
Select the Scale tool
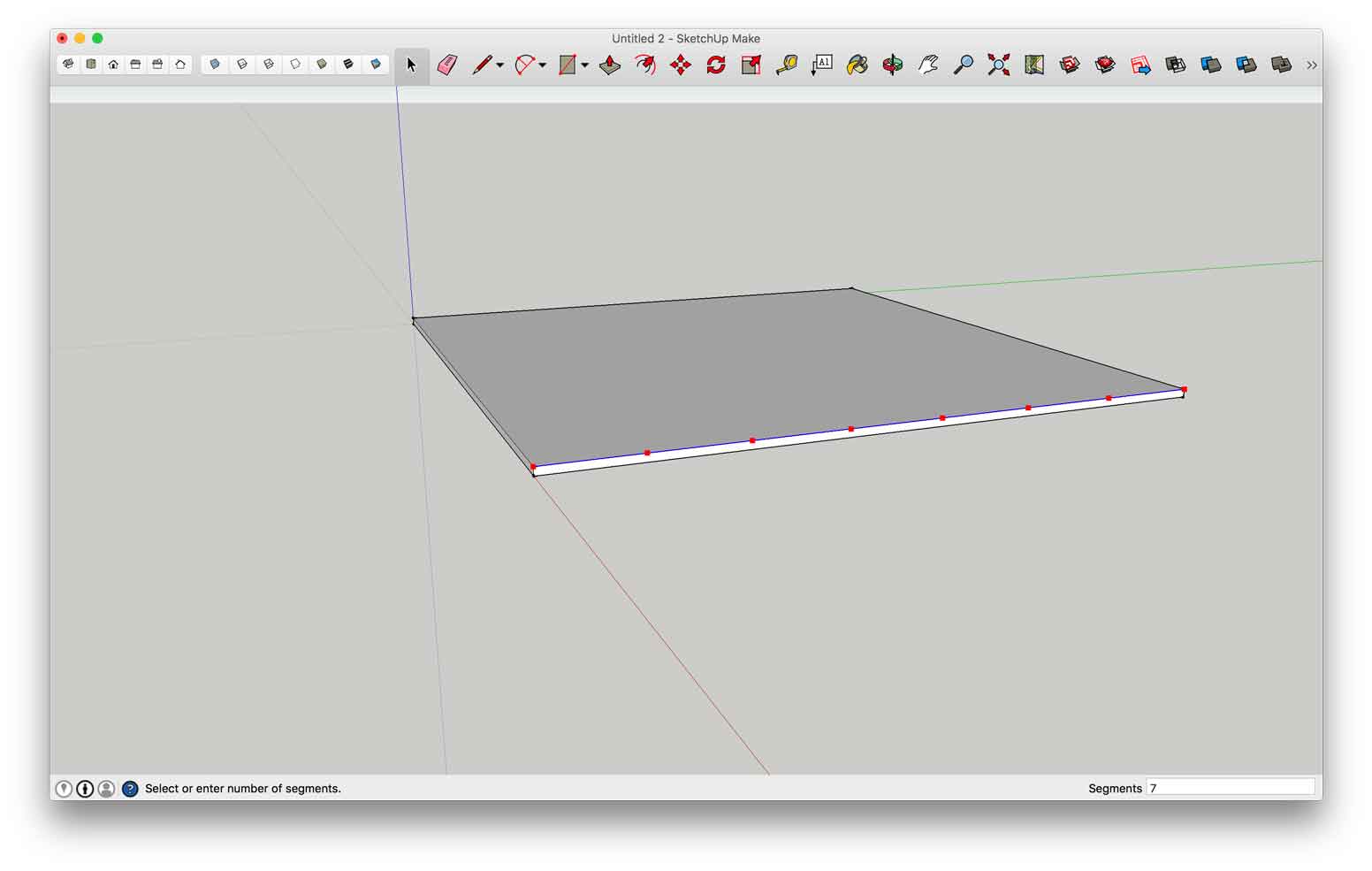[751, 65]
